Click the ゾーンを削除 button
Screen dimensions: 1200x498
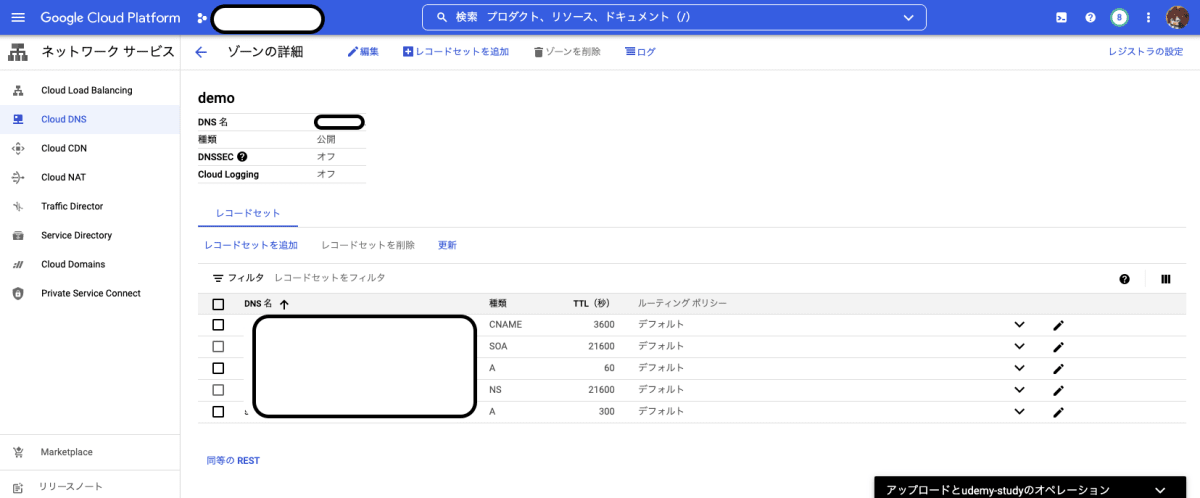point(567,52)
